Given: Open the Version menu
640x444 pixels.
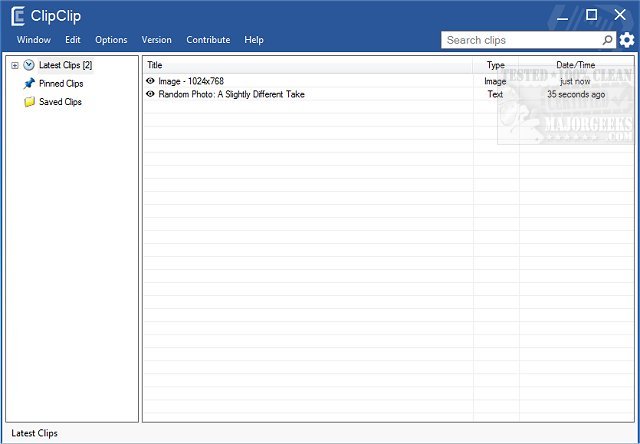Looking at the screenshot, I should [156, 40].
